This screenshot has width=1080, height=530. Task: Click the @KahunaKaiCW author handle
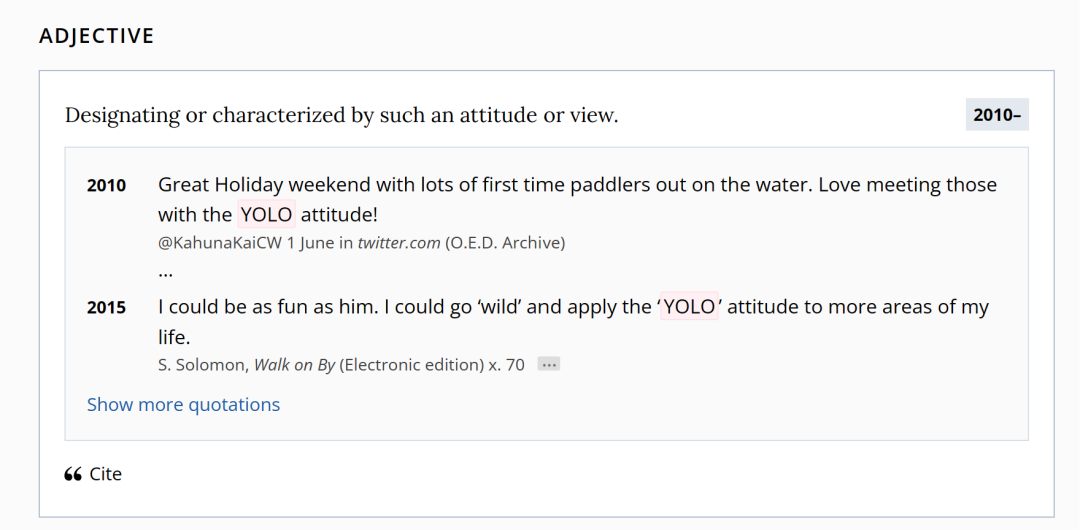(220, 243)
